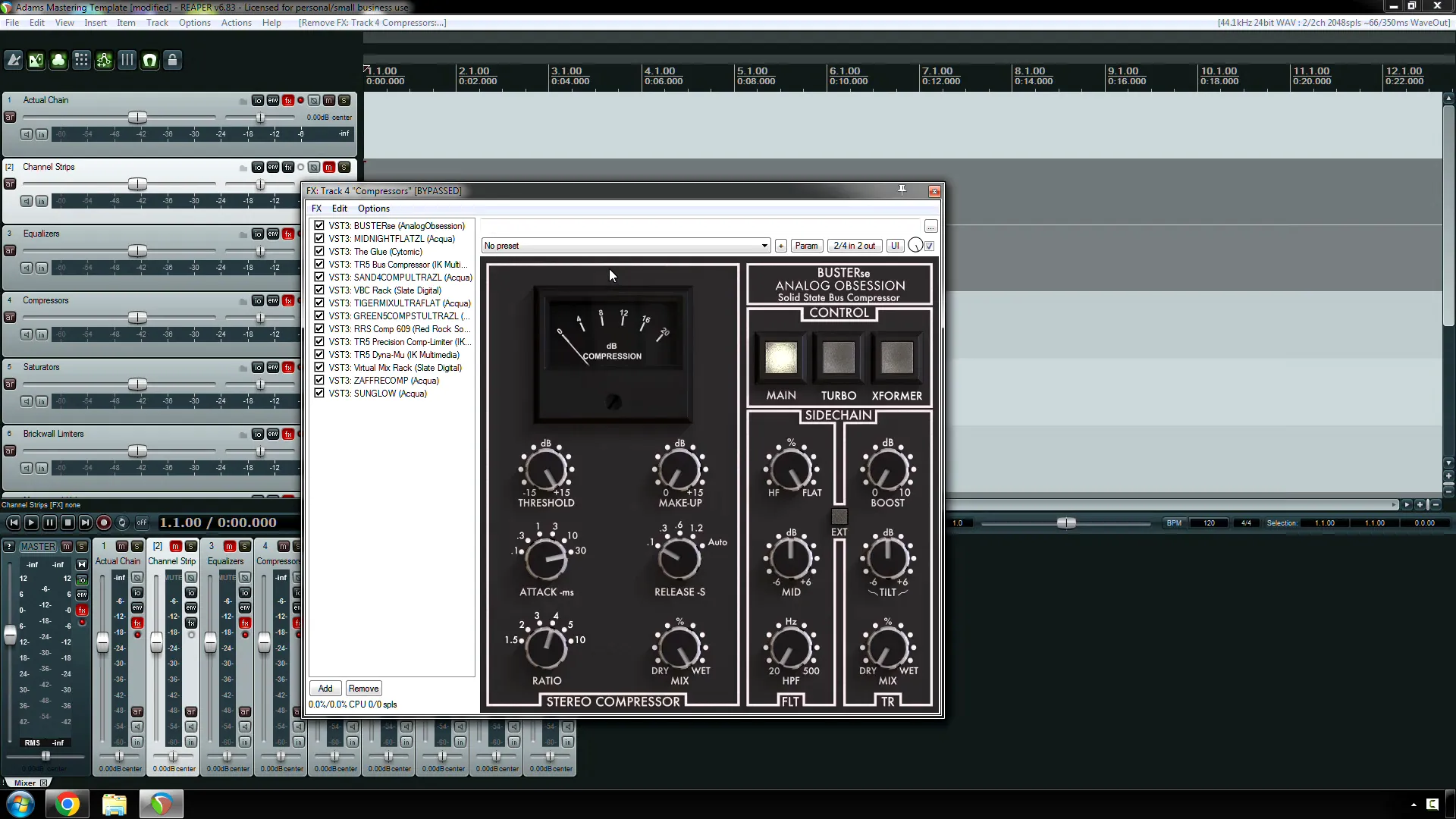Viewport: 1456px width, 819px height.
Task: Open Chrome from the taskbar
Action: tap(67, 804)
